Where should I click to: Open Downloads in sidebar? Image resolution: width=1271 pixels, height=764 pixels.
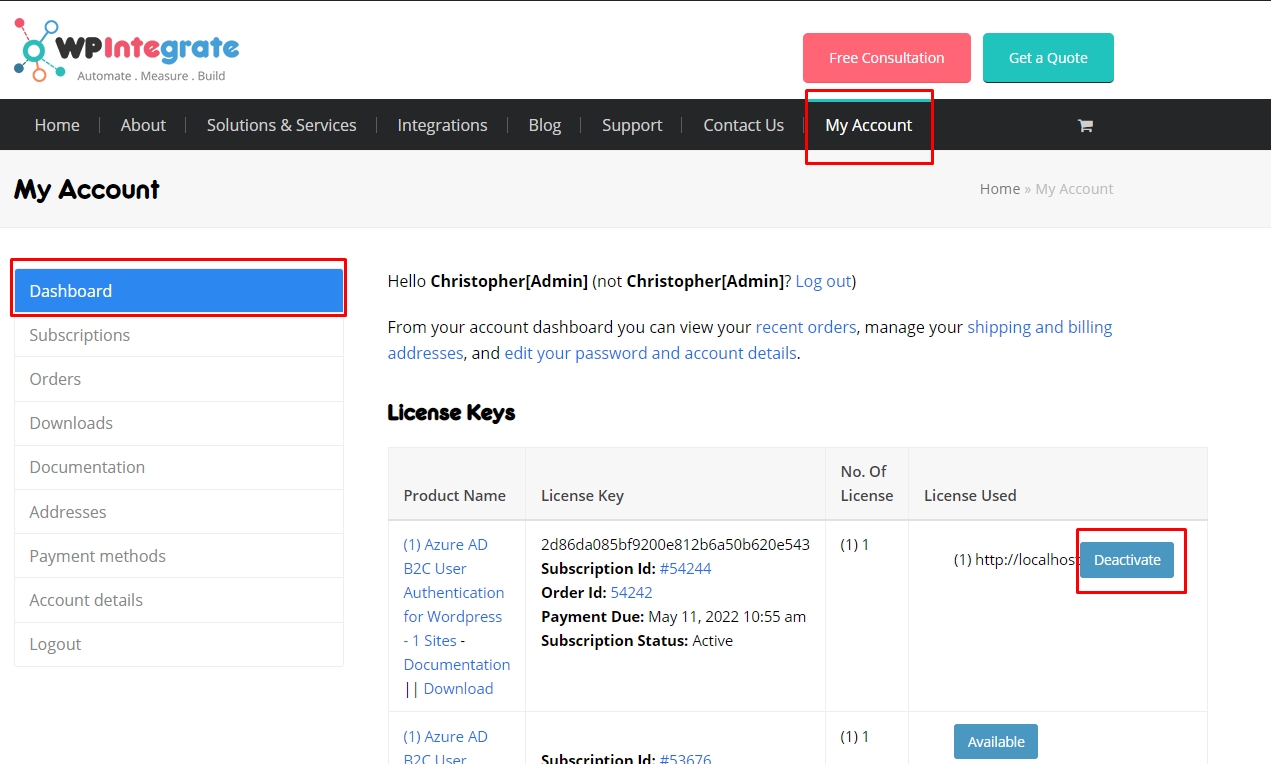pos(179,423)
